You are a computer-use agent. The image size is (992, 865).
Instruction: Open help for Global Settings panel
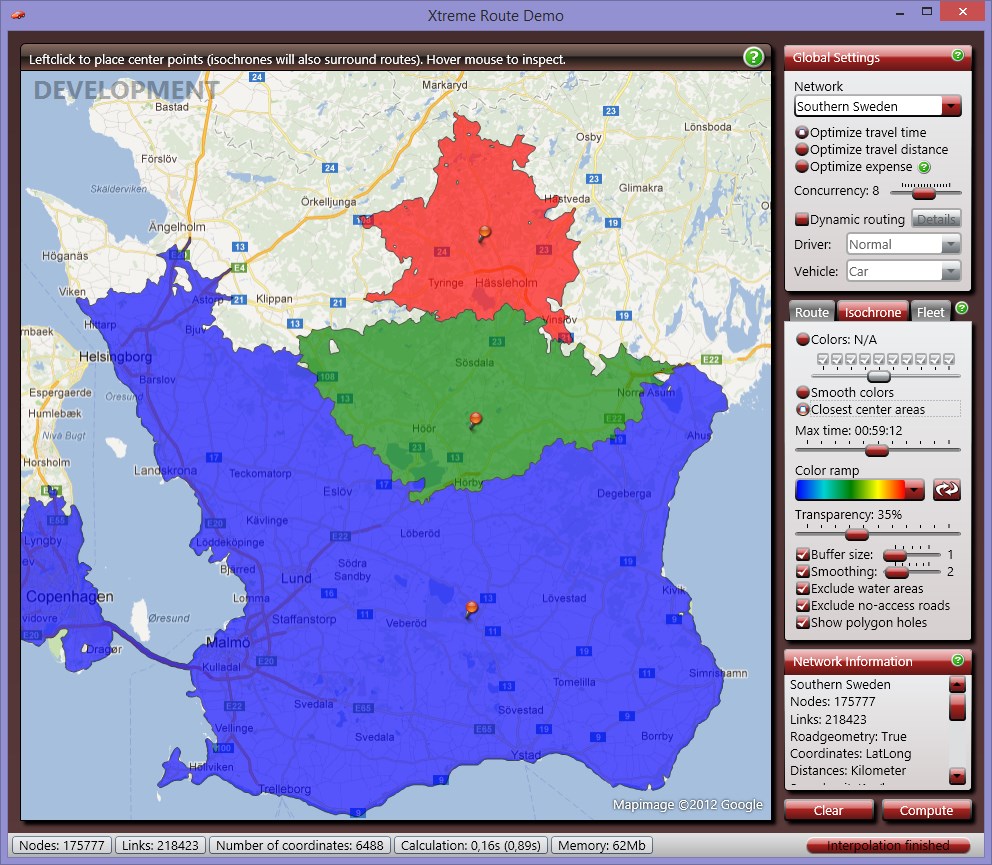tap(957, 56)
